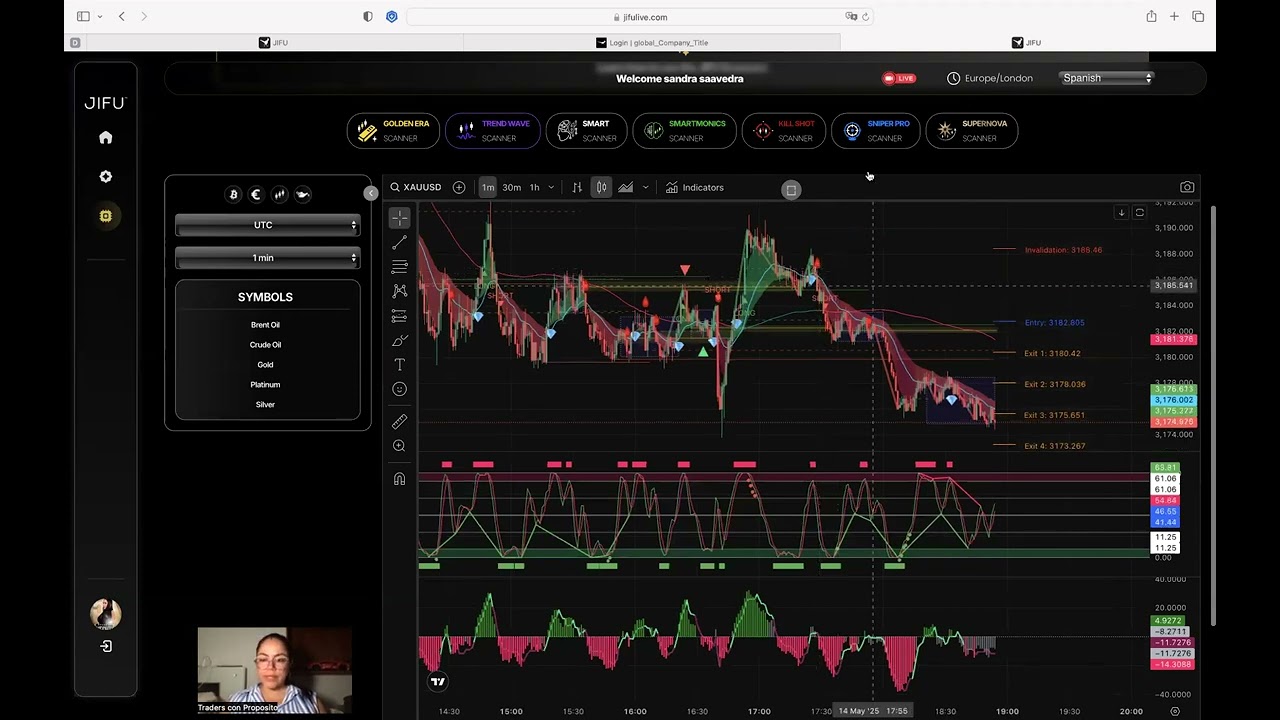Select the Bitcoin crypto category icon

click(x=233, y=195)
